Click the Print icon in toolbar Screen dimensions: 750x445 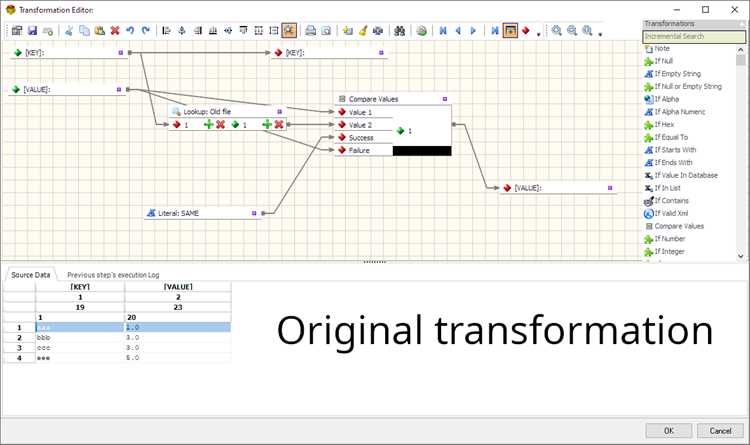pyautogui.click(x=310, y=31)
